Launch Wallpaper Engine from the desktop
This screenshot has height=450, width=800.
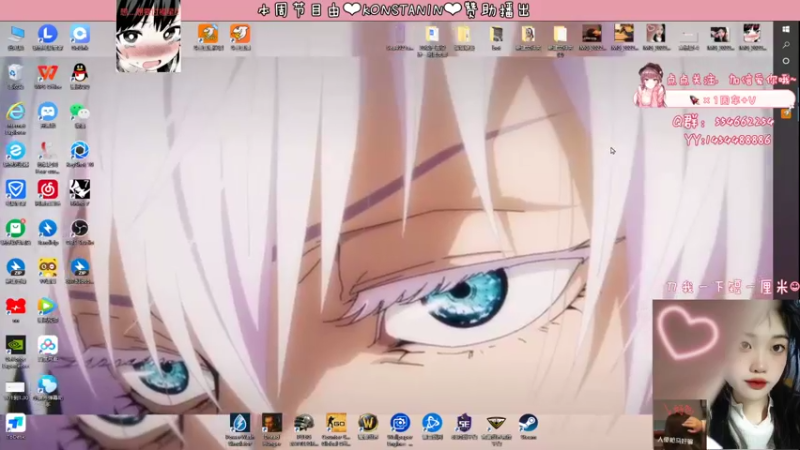click(400, 423)
